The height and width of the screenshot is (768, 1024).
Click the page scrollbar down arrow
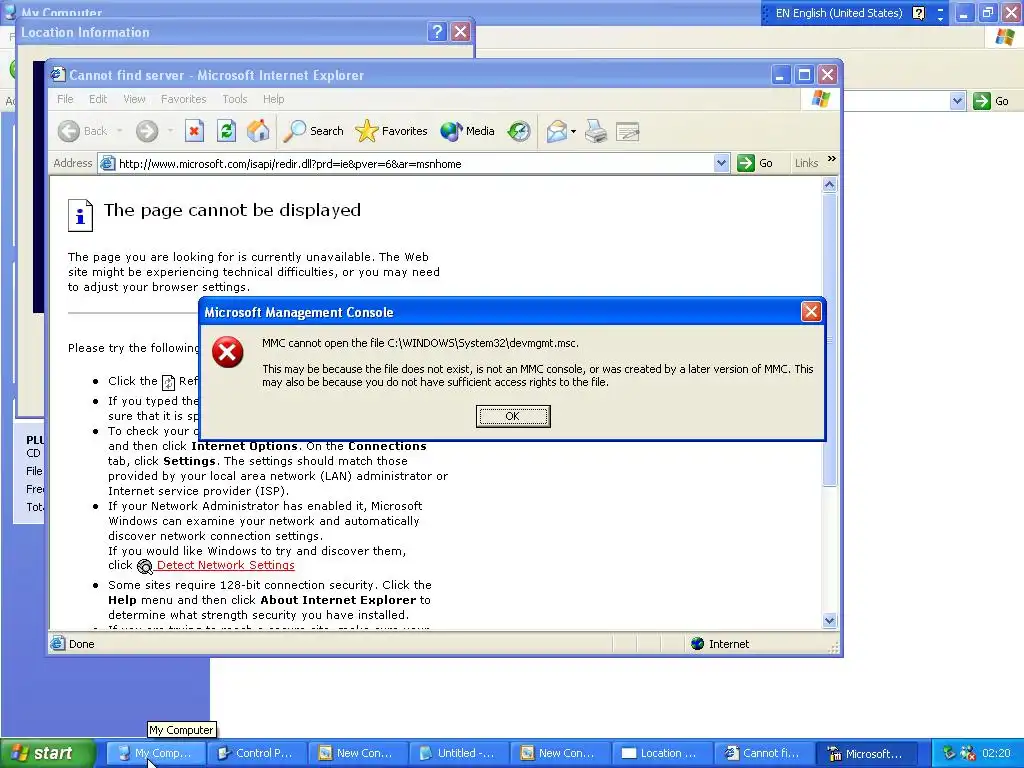829,620
